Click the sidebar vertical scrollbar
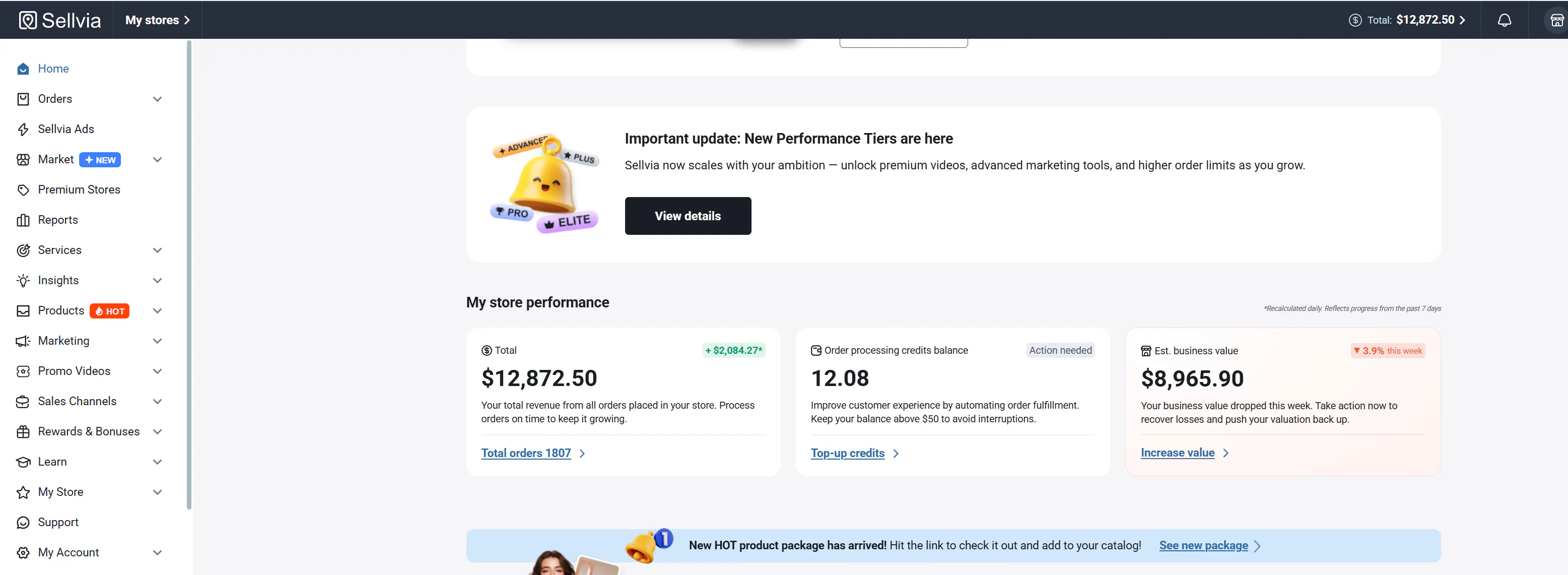The width and height of the screenshot is (1568, 575). 189,274
